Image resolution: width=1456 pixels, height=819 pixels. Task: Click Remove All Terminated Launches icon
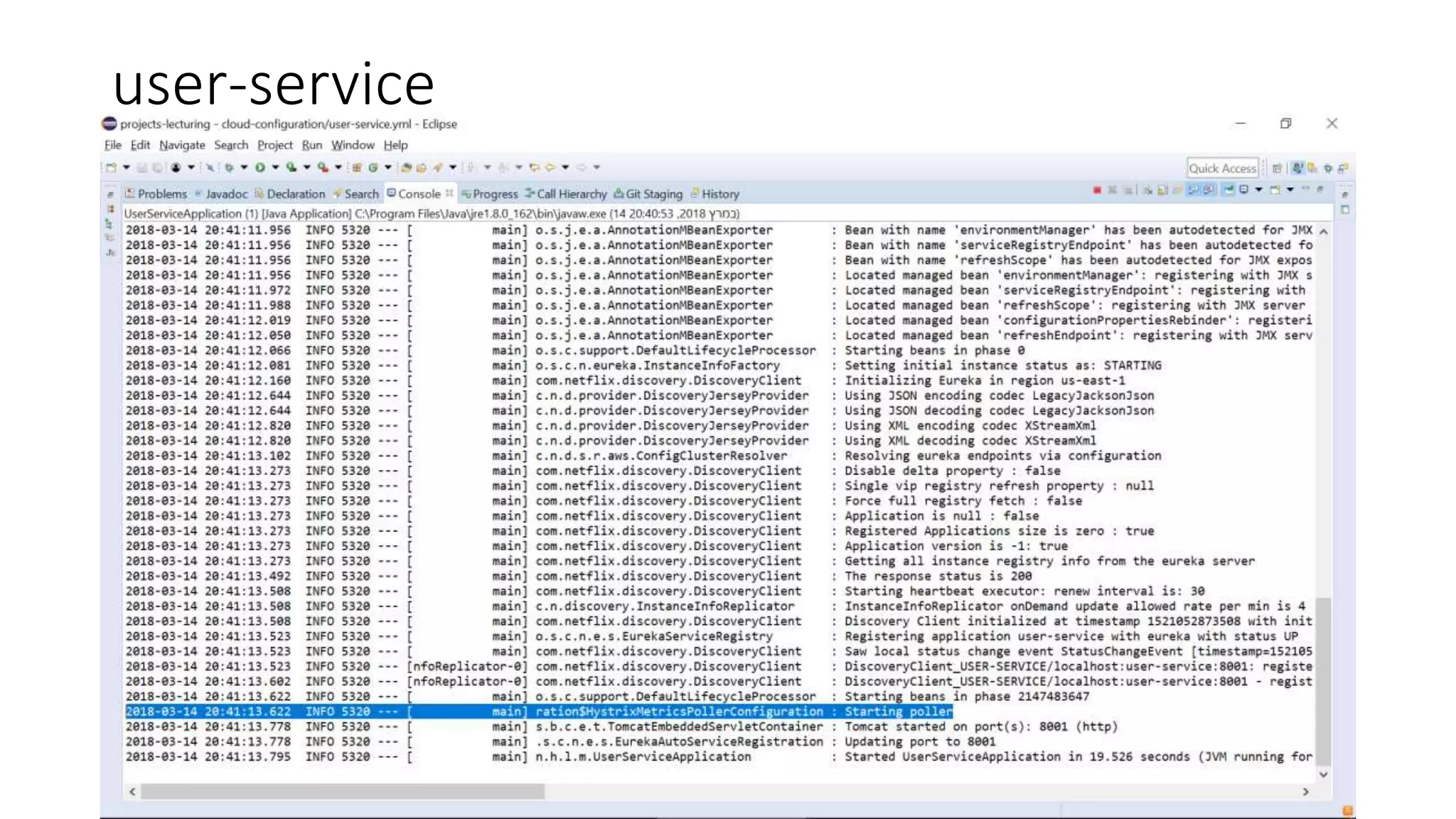point(1128,190)
